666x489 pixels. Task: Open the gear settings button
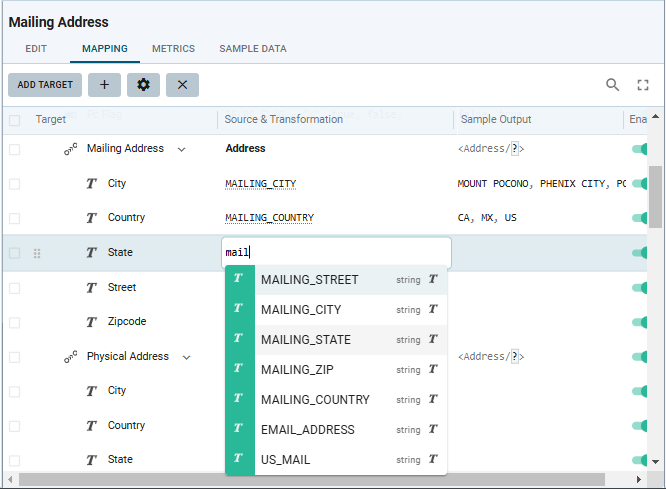point(143,85)
